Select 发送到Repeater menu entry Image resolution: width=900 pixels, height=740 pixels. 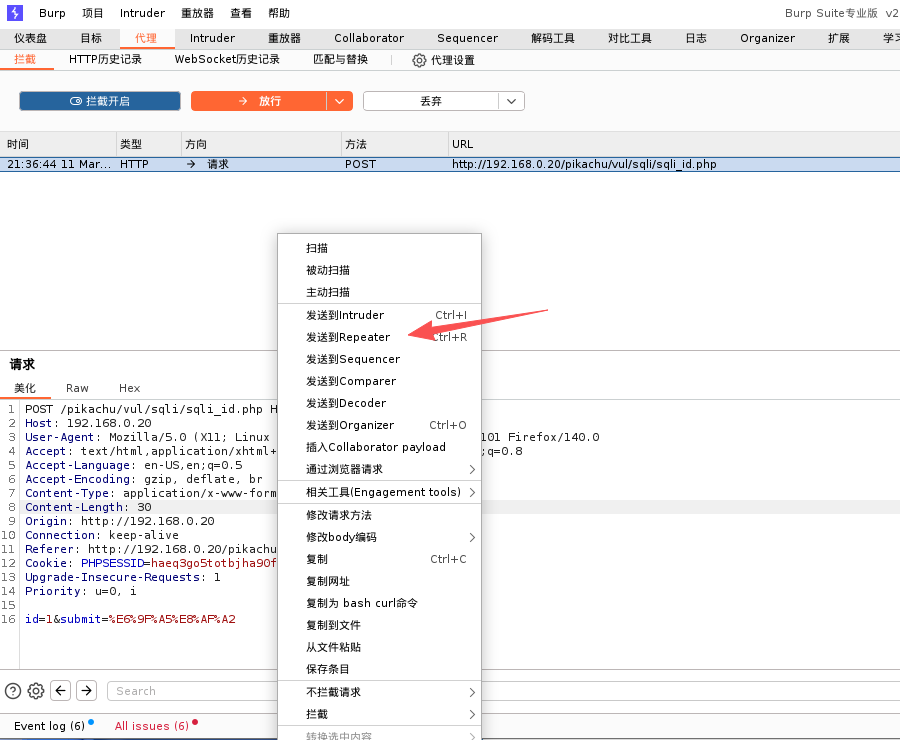[379, 337]
